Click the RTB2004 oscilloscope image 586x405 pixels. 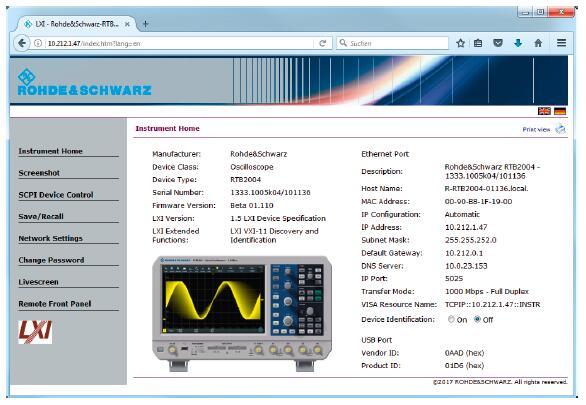click(x=242, y=313)
